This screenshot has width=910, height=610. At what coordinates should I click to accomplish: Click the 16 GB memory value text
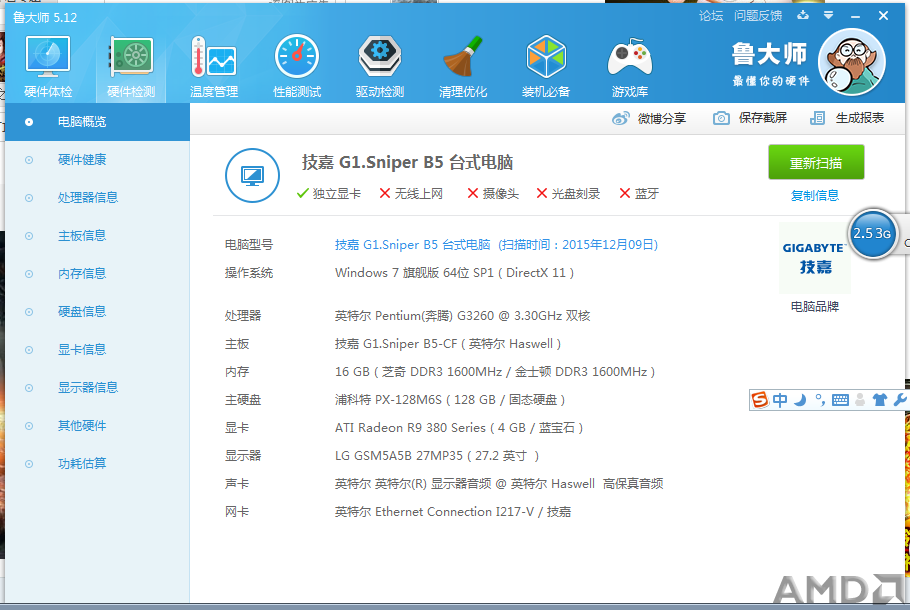[495, 372]
